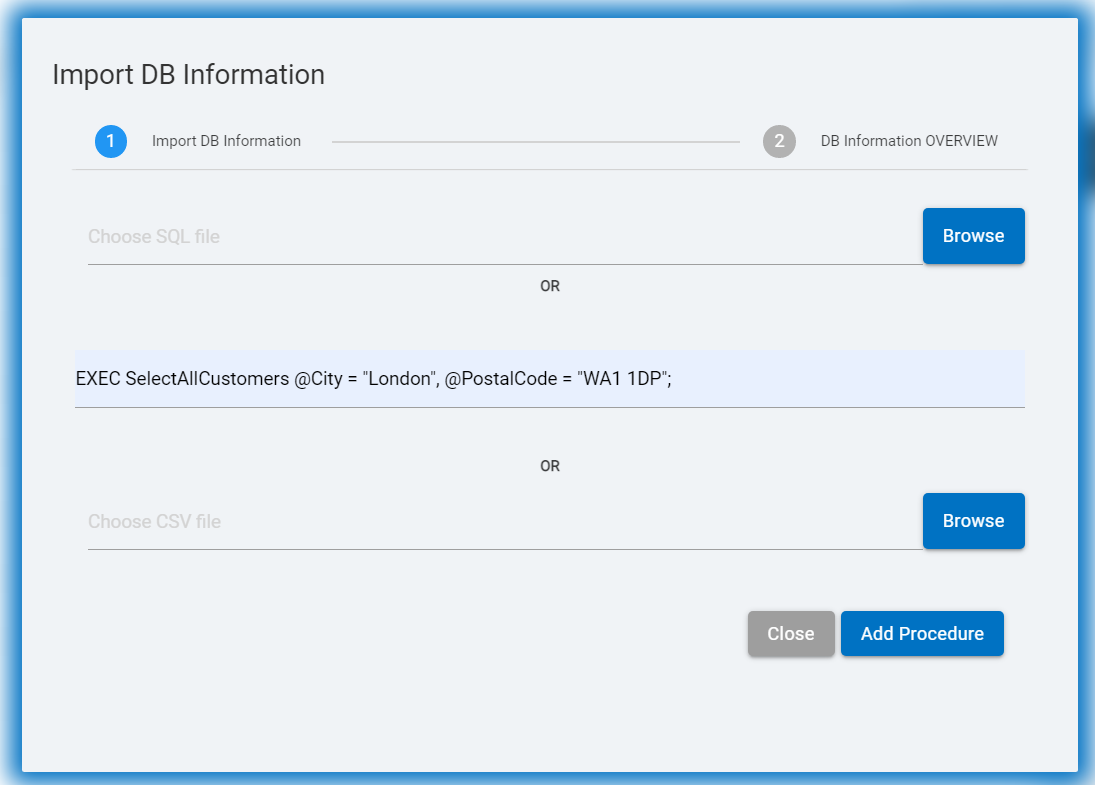Click the OR label below the SQL file field
Image resolution: width=1095 pixels, height=785 pixels.
pos(550,286)
